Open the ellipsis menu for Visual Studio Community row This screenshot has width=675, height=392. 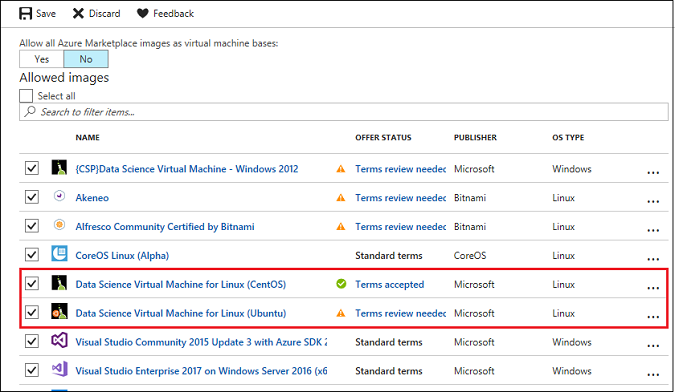pos(653,346)
